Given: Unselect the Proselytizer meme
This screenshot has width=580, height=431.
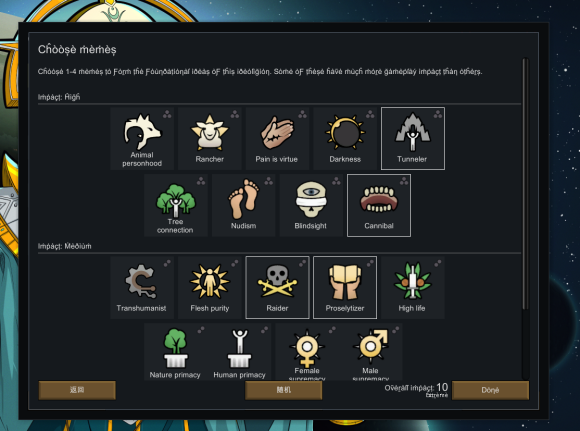Looking at the screenshot, I should [345, 287].
